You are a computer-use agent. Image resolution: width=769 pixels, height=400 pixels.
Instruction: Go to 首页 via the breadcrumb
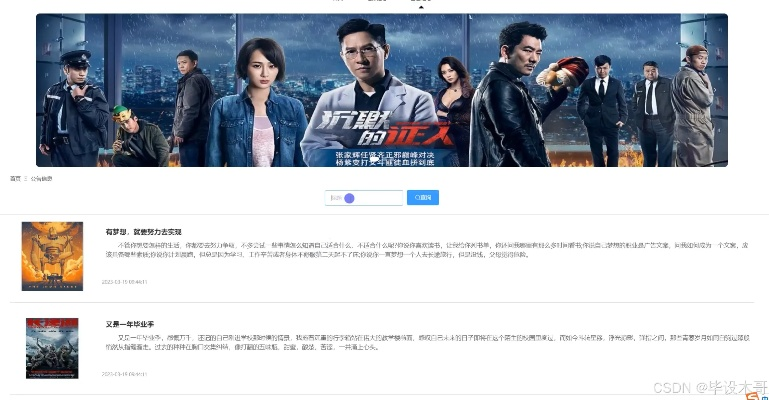click(15, 179)
